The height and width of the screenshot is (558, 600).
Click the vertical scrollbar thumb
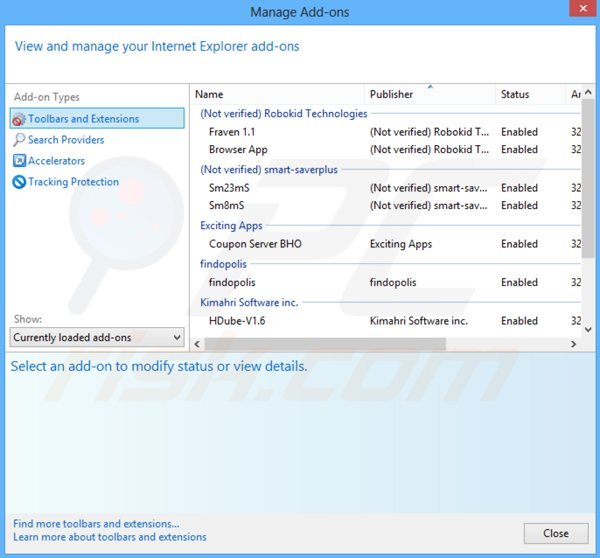[x=588, y=178]
